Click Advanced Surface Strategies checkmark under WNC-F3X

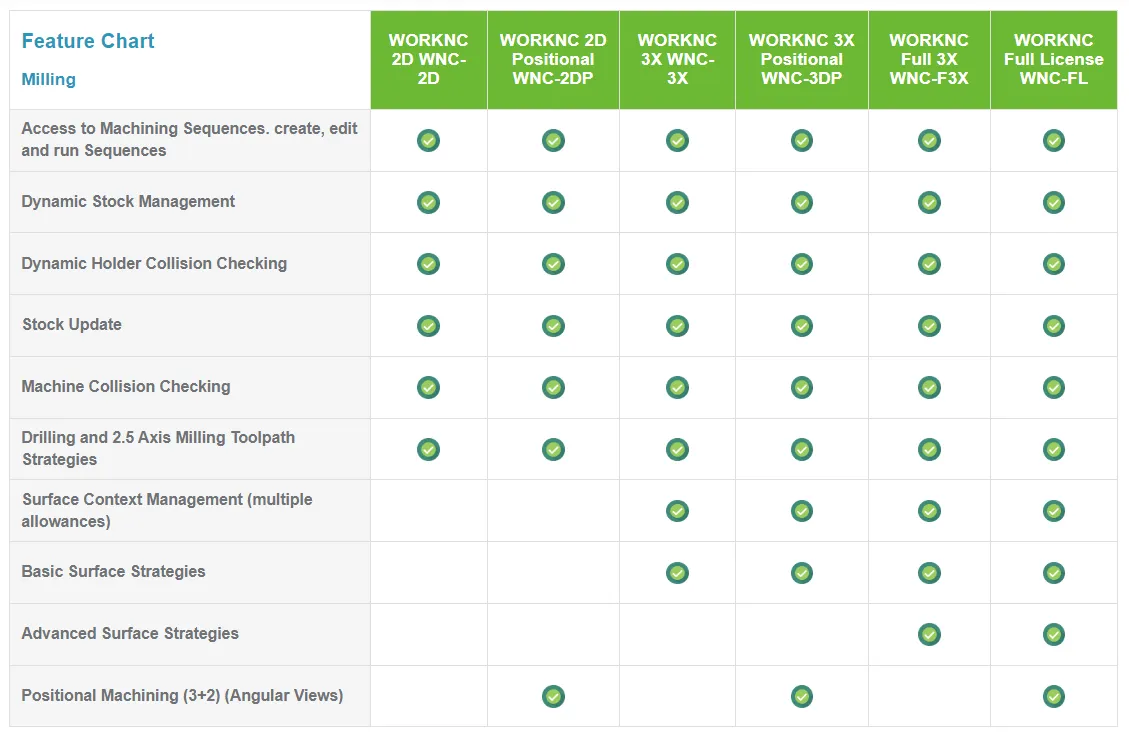click(x=929, y=634)
